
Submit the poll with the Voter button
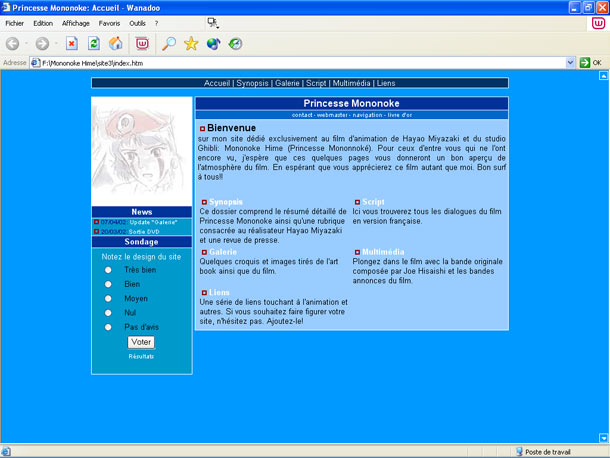tap(141, 342)
